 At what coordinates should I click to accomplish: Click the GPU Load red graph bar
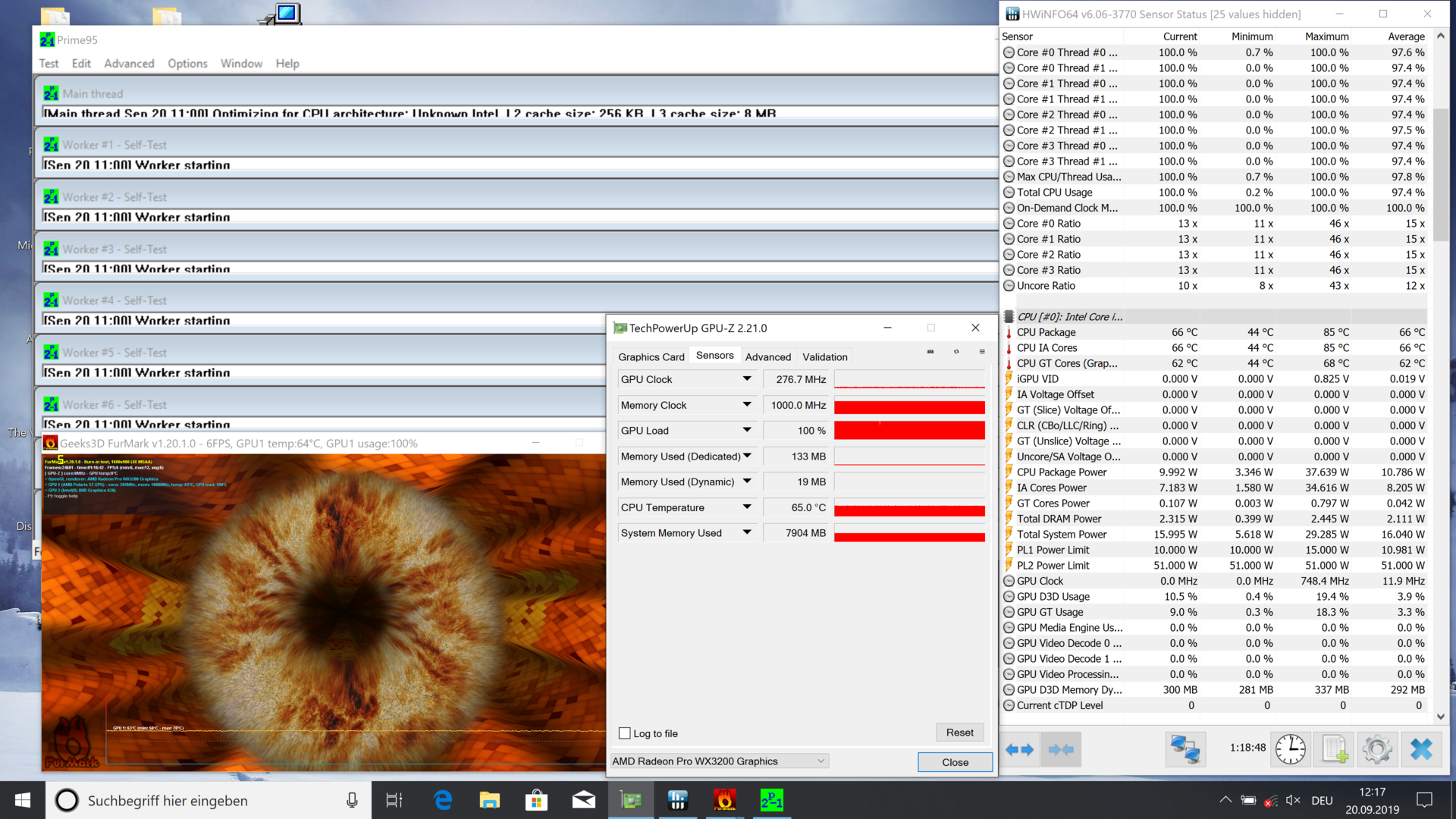click(x=909, y=431)
